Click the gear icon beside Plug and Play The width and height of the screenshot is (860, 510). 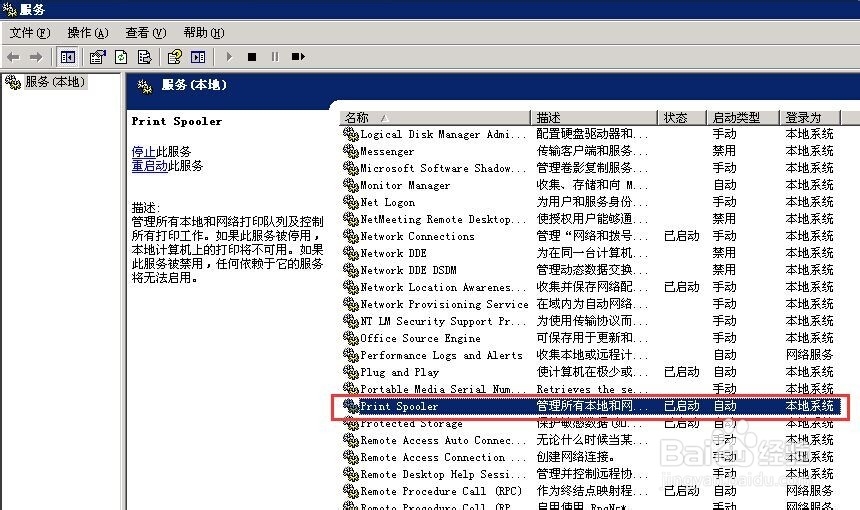click(x=350, y=372)
